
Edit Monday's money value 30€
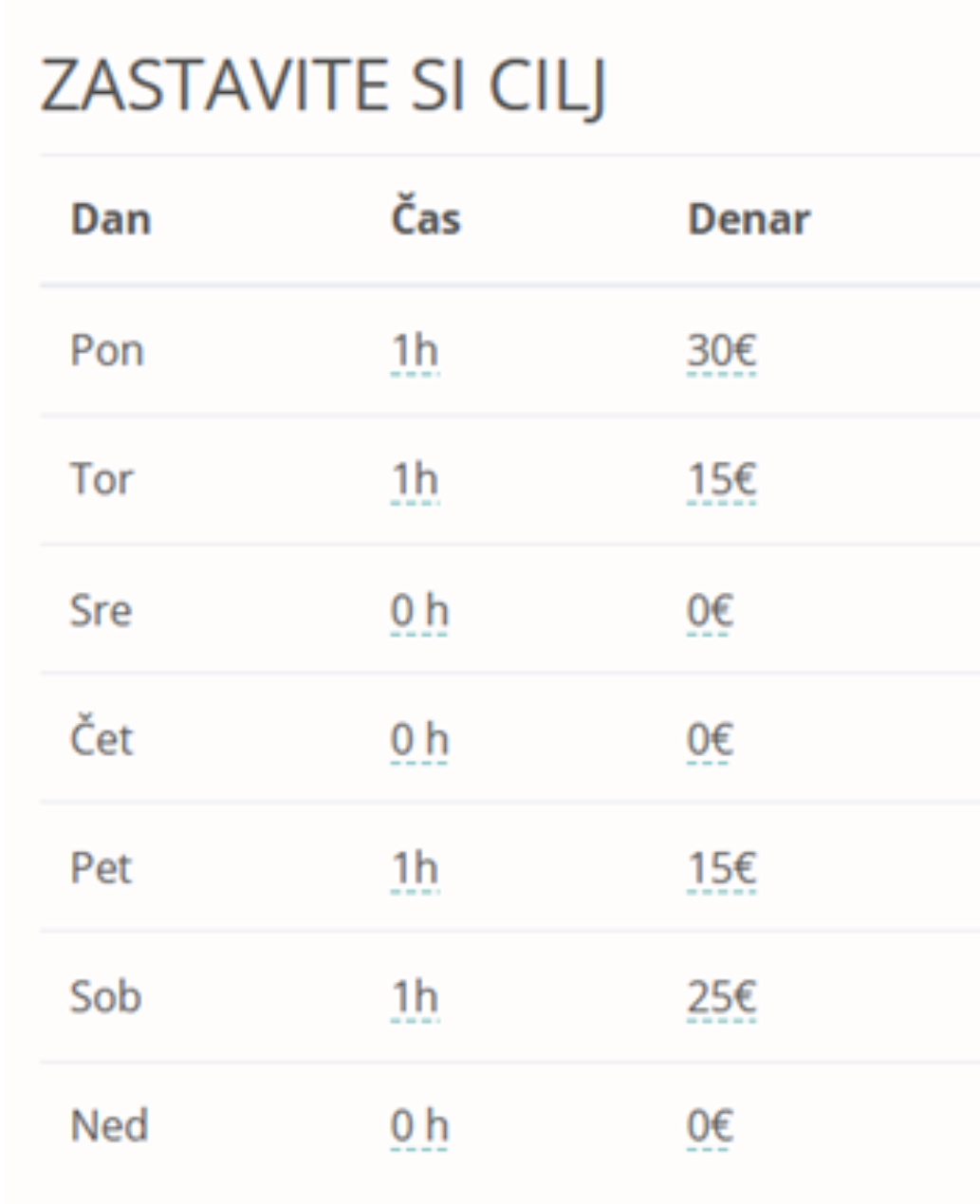pos(722,352)
